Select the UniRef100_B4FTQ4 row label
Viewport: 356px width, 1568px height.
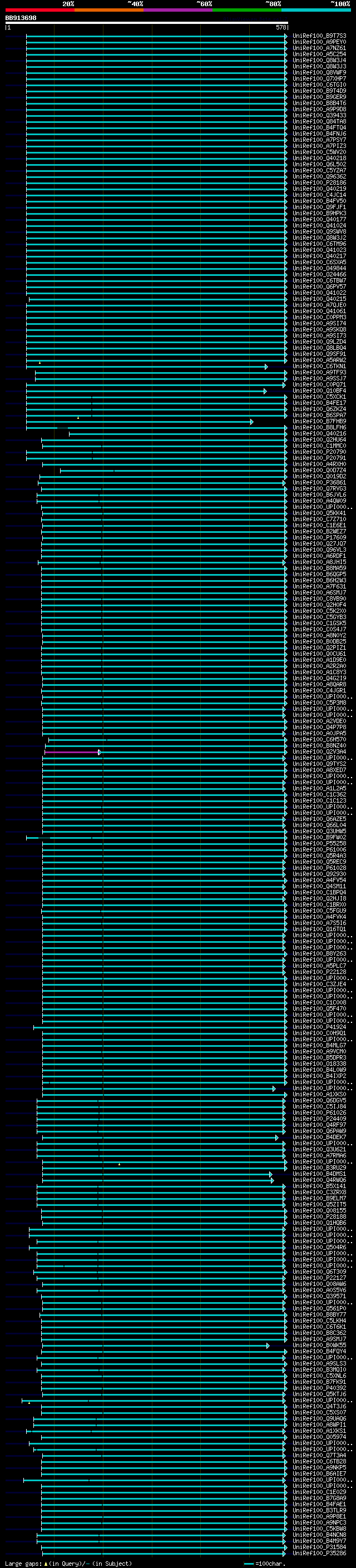pyautogui.click(x=319, y=127)
